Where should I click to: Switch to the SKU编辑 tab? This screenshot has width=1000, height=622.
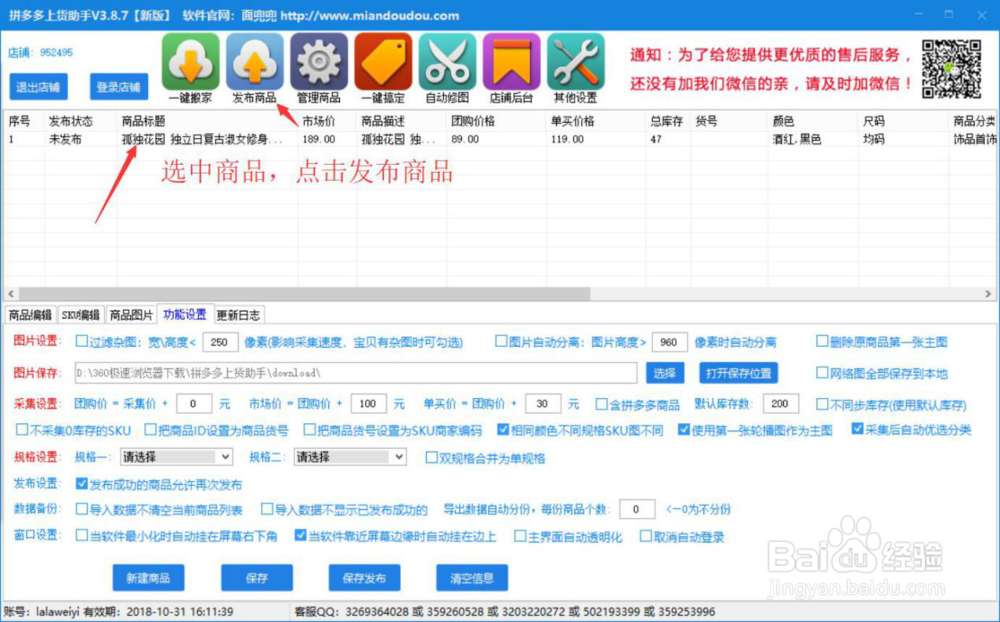click(x=80, y=315)
